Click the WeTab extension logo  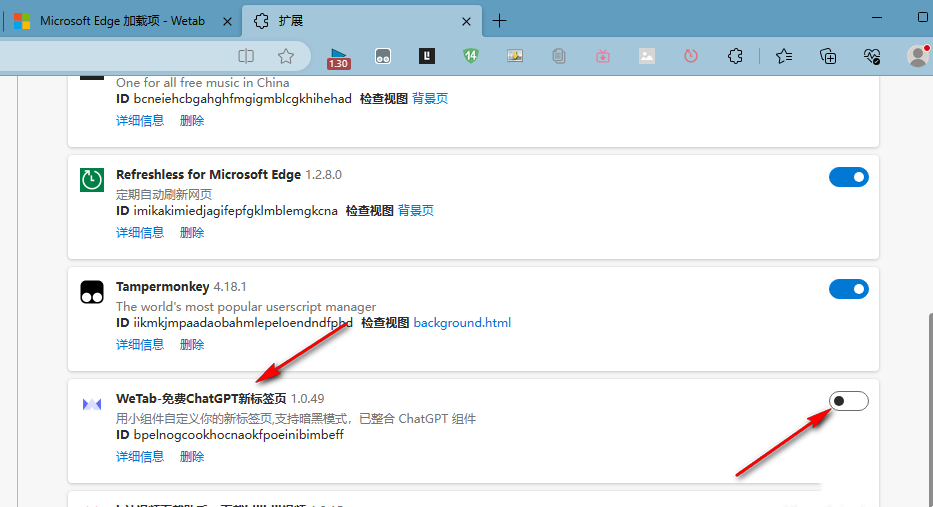92,405
